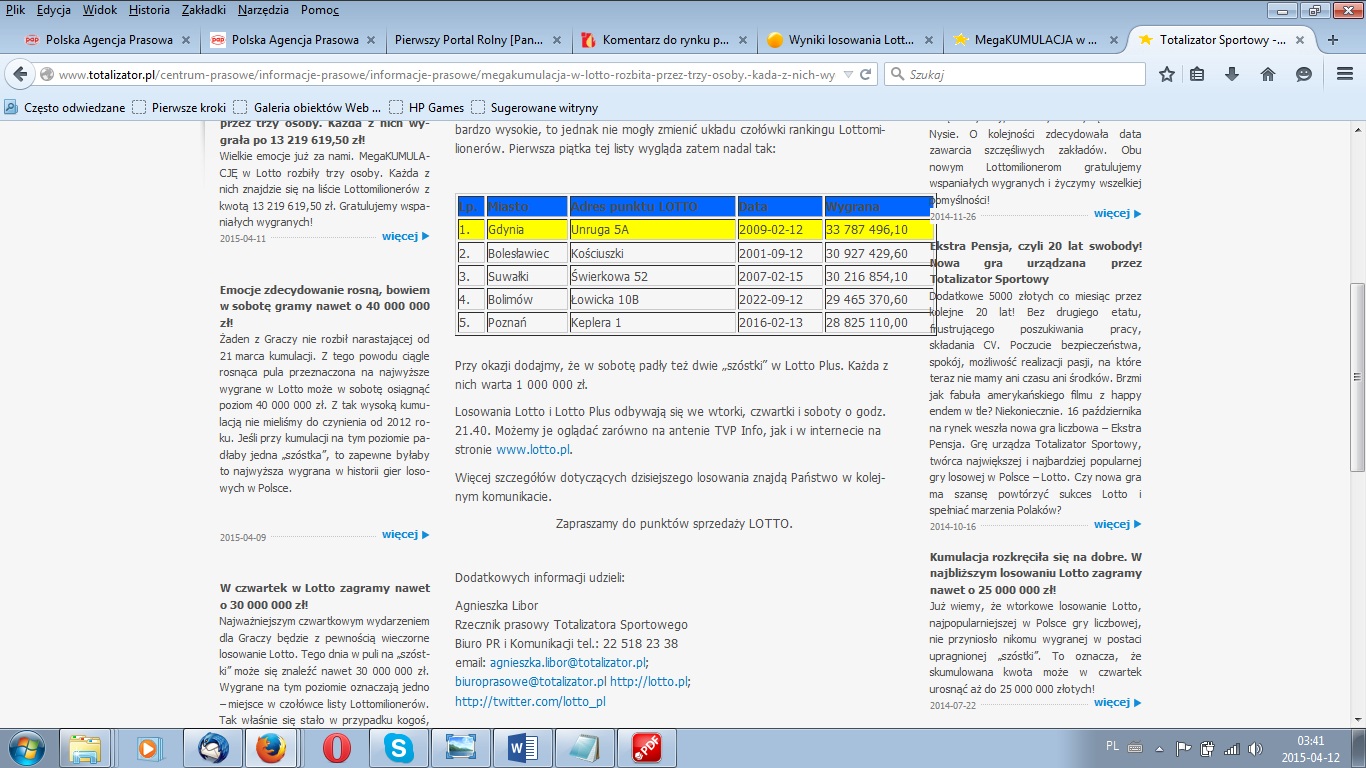Click 'więcej' next to date 2014-10-16
This screenshot has height=768, width=1366.
1117,524
